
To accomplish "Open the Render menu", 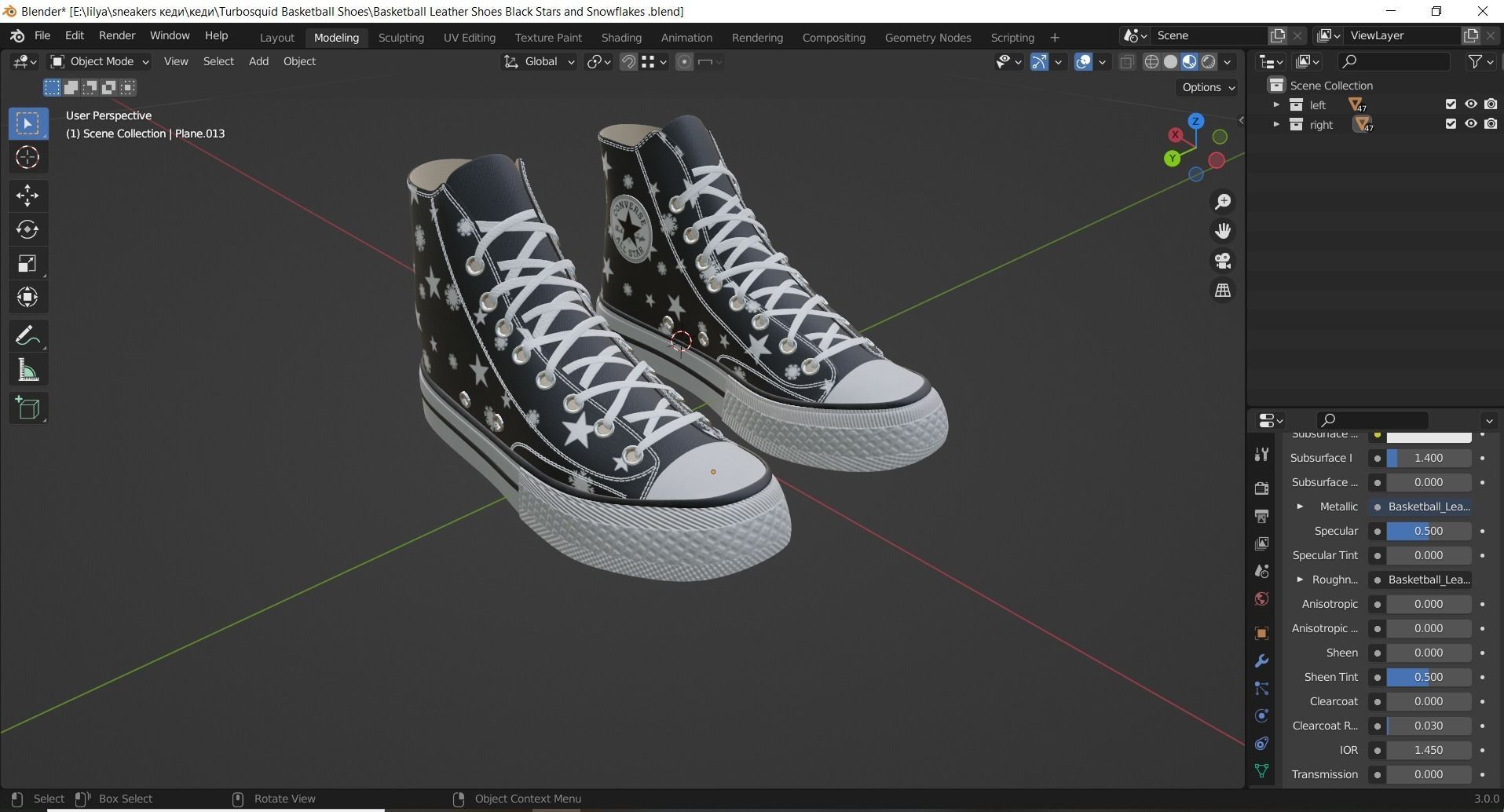I will pyautogui.click(x=117, y=36).
